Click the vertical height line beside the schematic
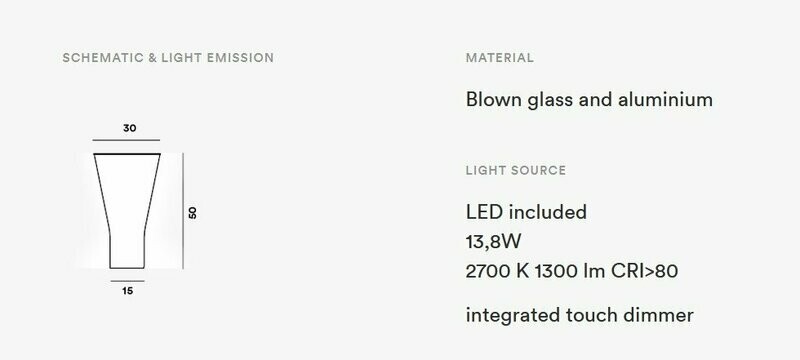 (x=183, y=211)
